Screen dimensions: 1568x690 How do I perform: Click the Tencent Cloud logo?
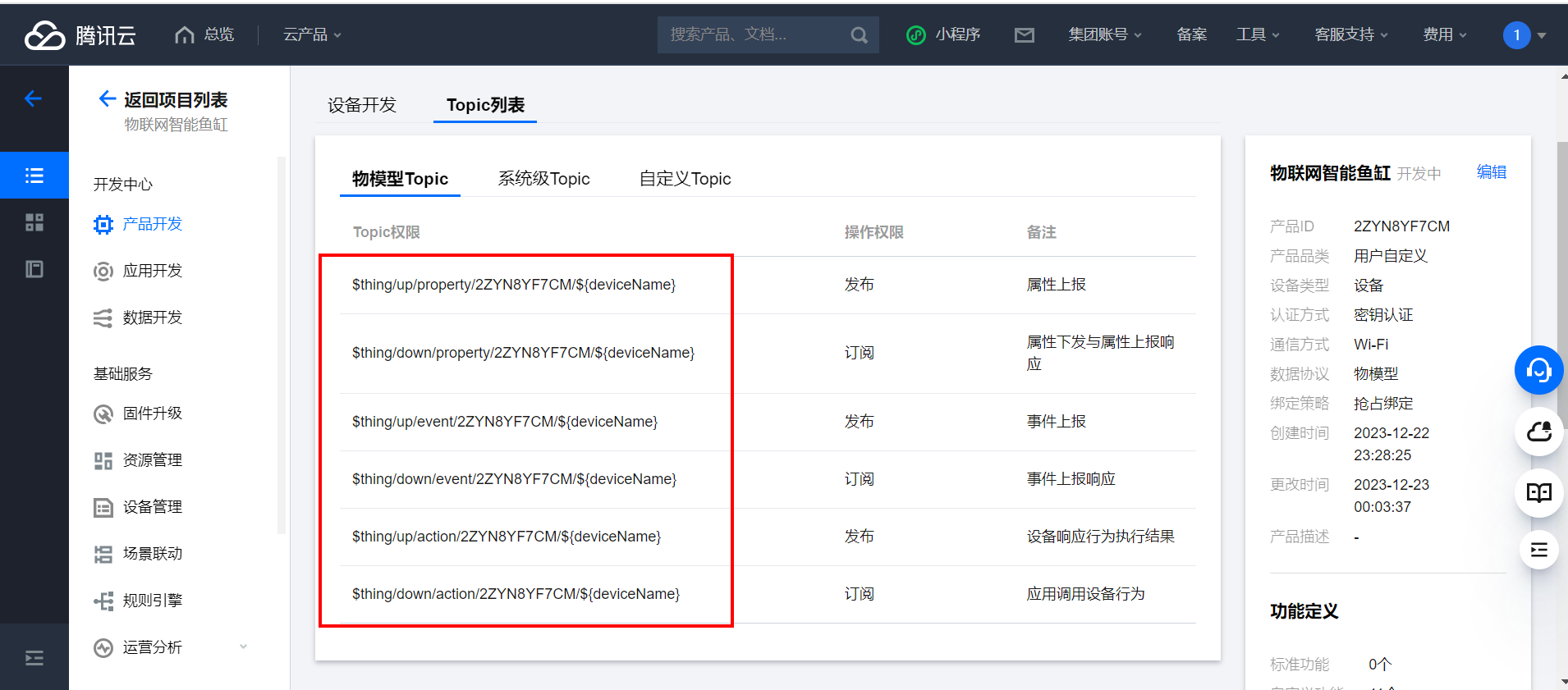(x=80, y=34)
